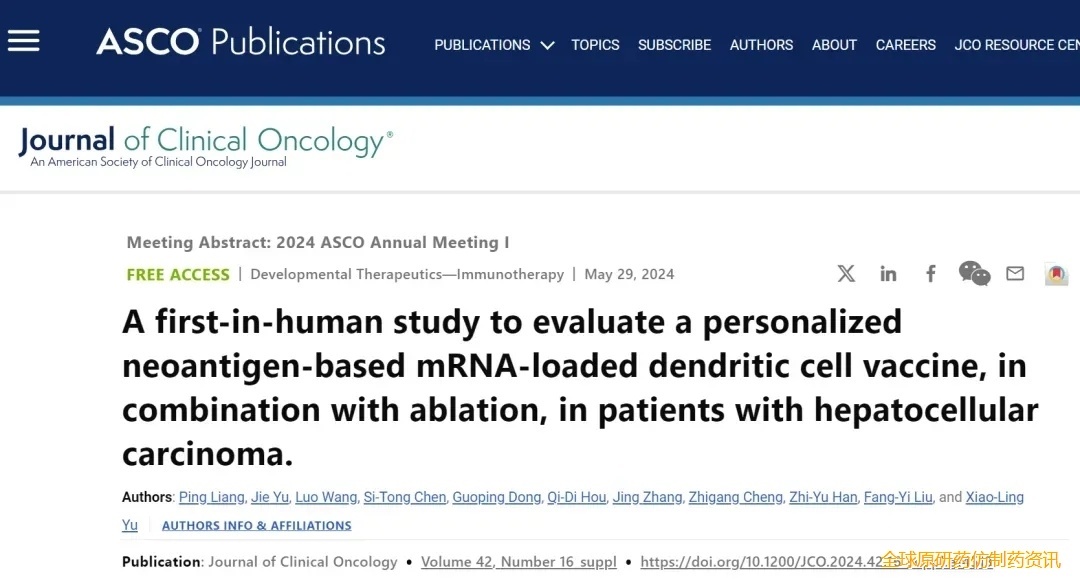The height and width of the screenshot is (579, 1080).
Task: Share article via WeChat
Action: 974,273
